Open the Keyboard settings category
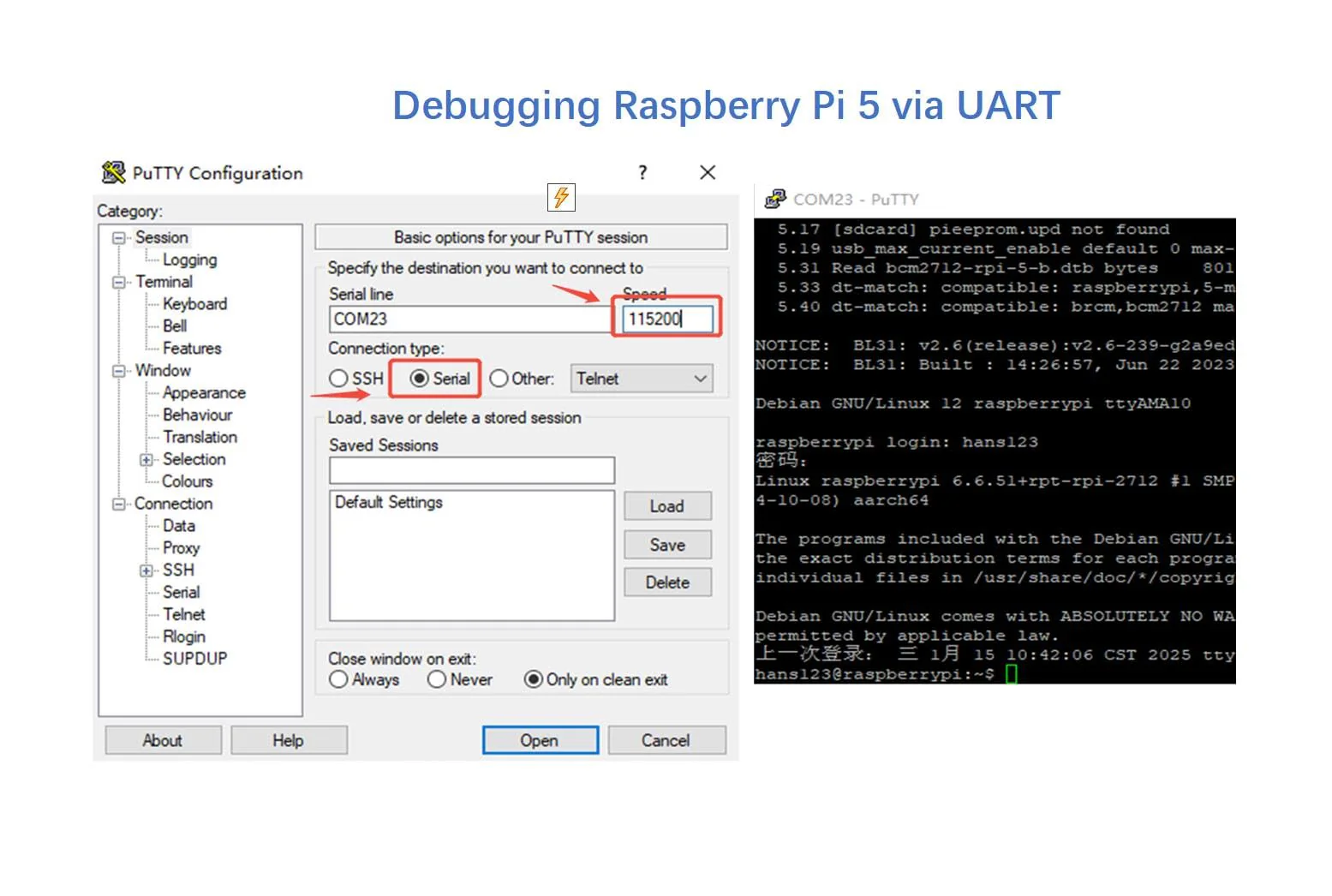 point(194,304)
